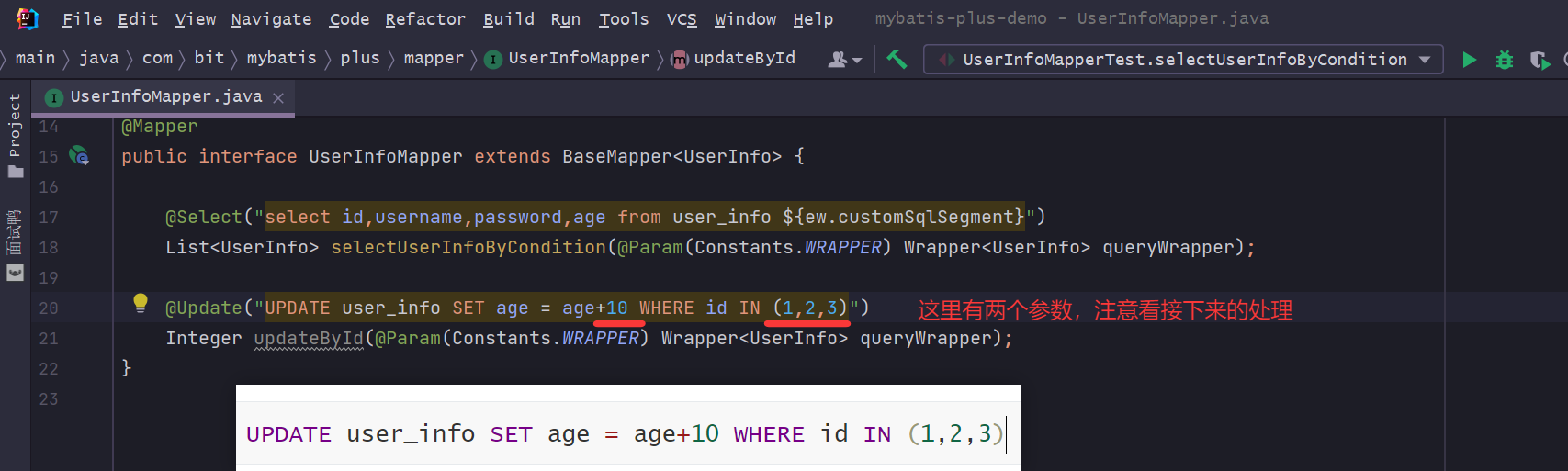Viewport: 1568px width, 471px height.
Task: Click ${ew.customSqlSegment} in the select query
Action: coord(903,218)
